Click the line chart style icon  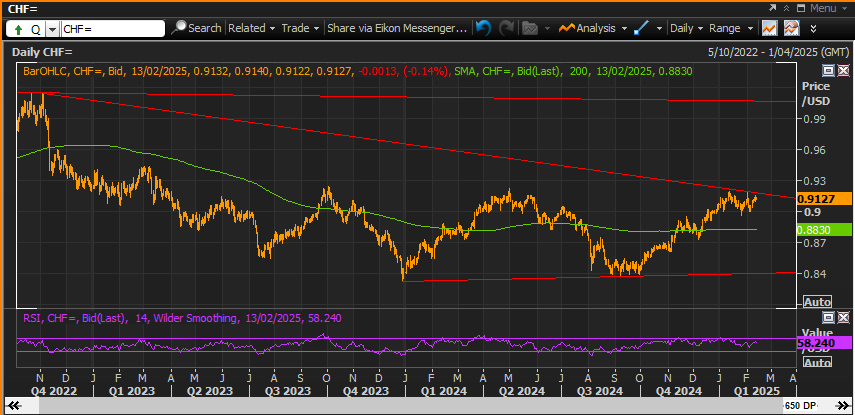pyautogui.click(x=769, y=28)
